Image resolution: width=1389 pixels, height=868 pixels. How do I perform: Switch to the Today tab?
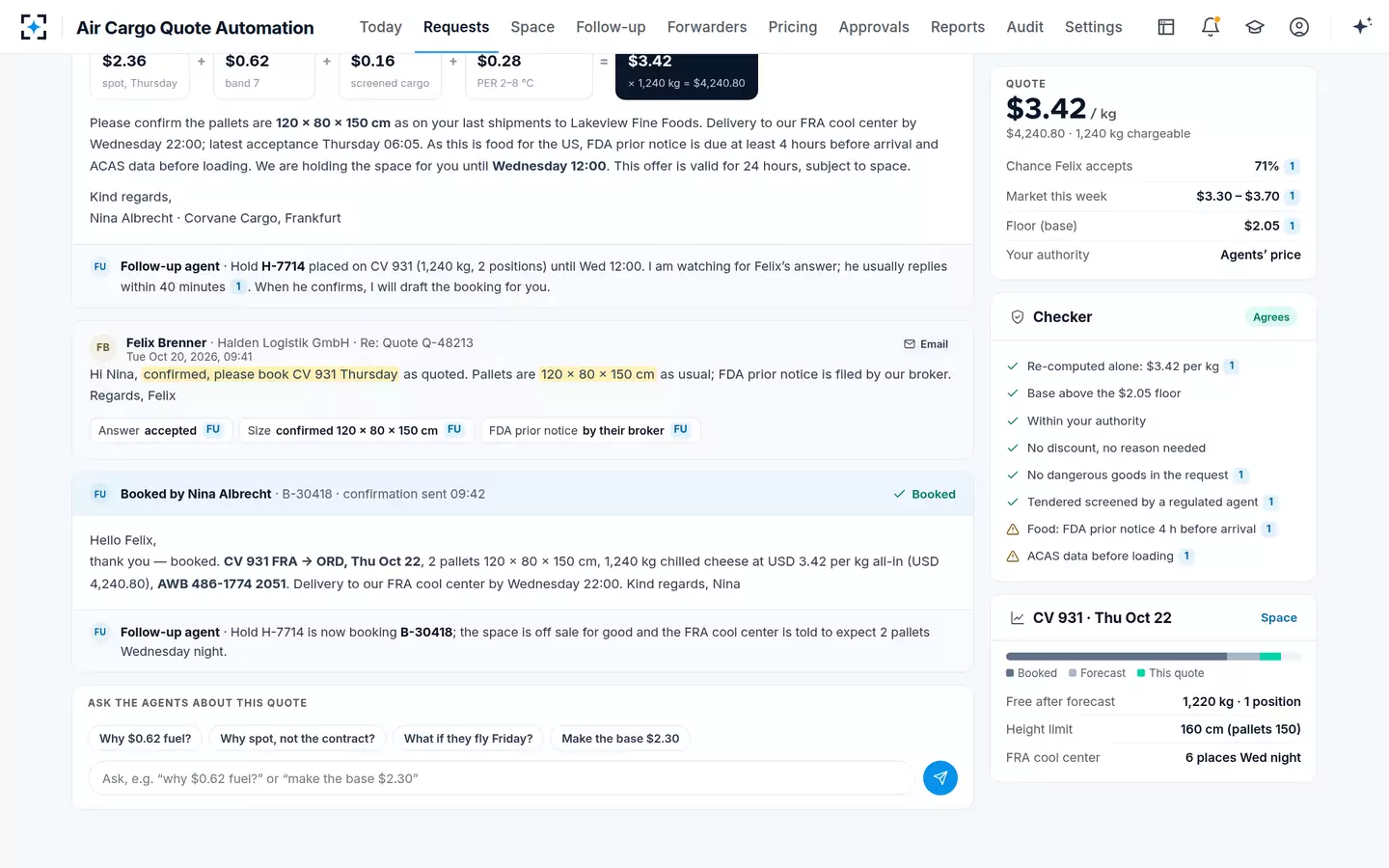point(381,27)
